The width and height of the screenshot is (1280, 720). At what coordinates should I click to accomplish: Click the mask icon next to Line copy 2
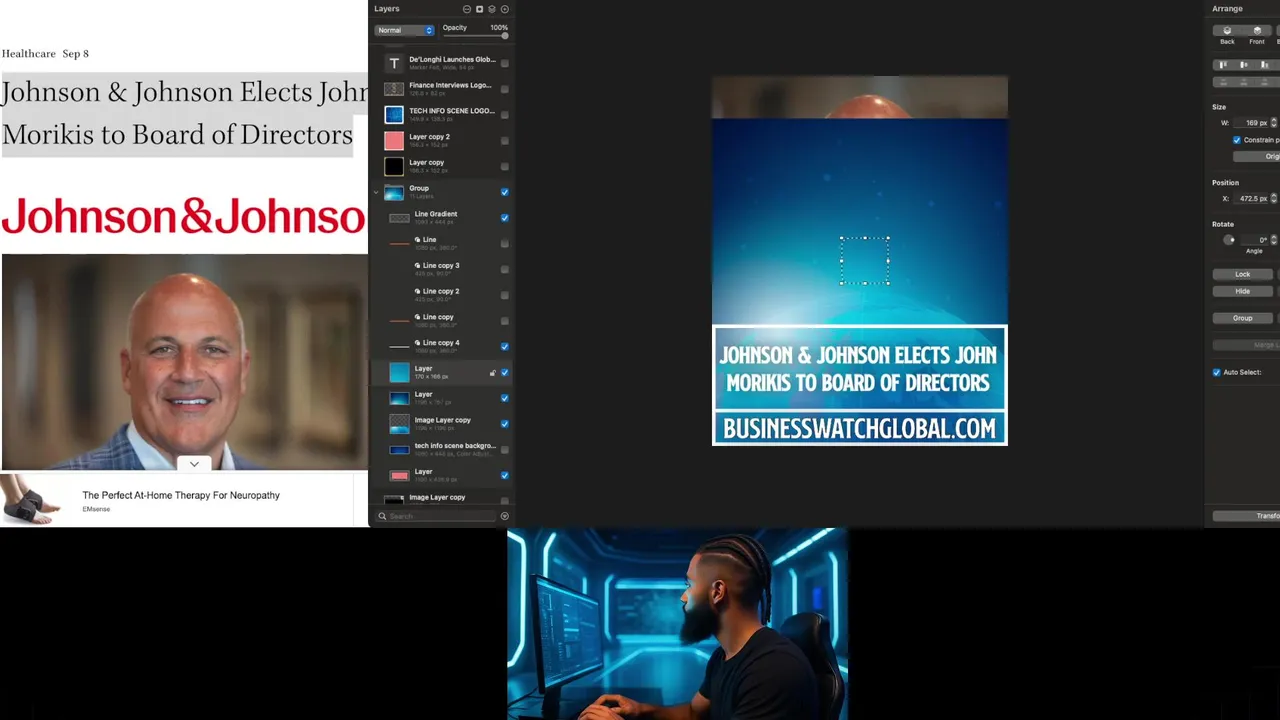[418, 291]
